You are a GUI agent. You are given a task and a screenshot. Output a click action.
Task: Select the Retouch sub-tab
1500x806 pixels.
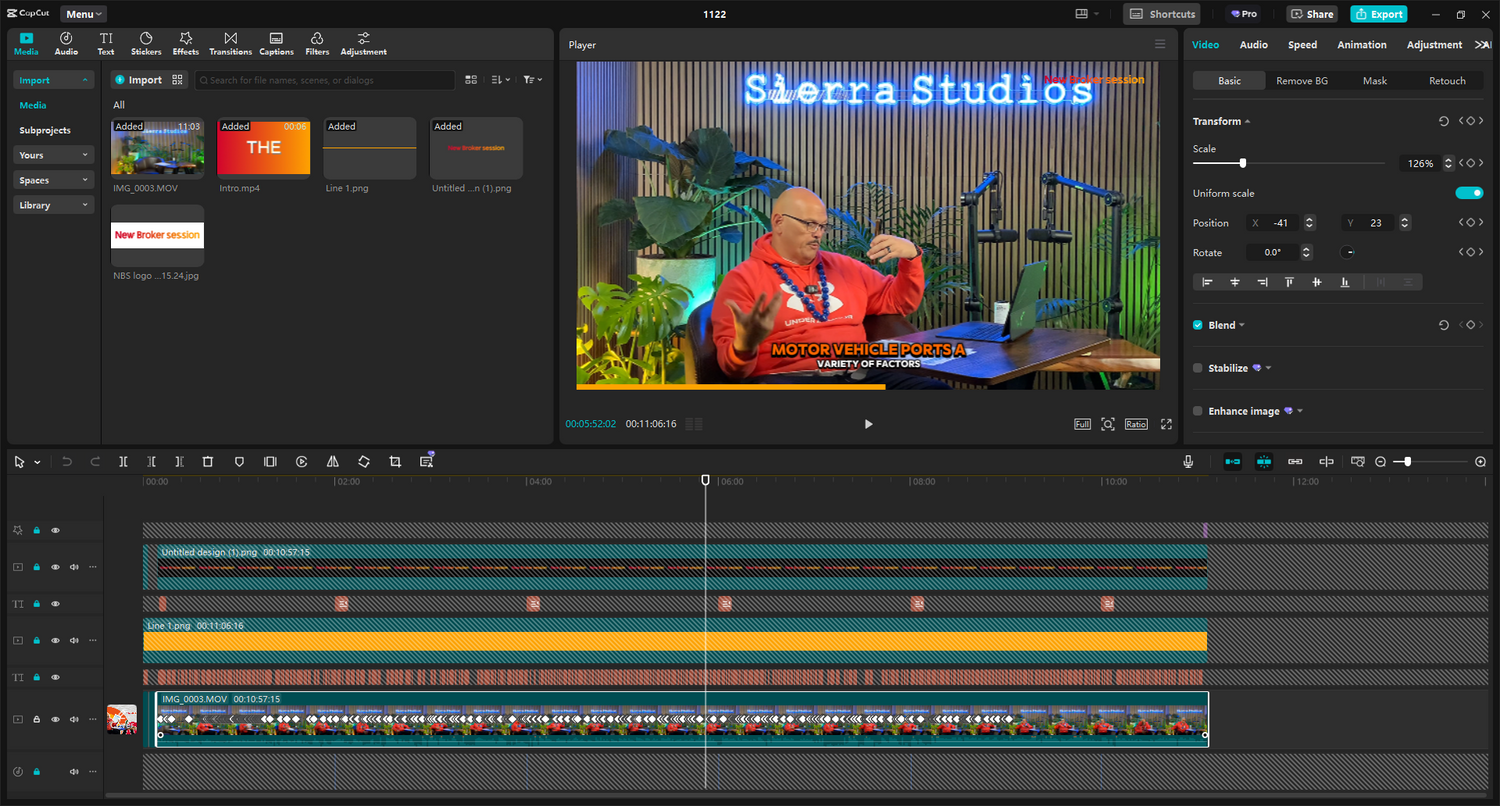[1447, 81]
